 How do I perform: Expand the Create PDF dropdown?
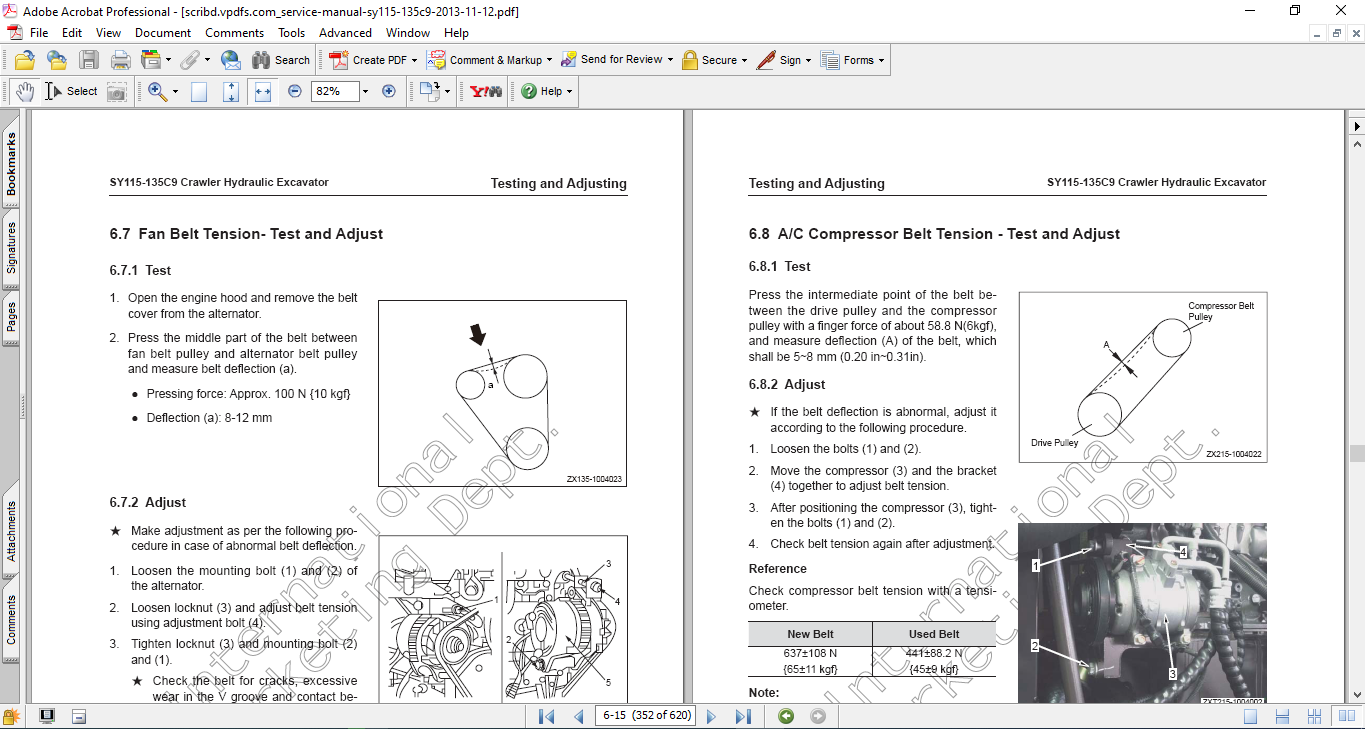pos(414,60)
